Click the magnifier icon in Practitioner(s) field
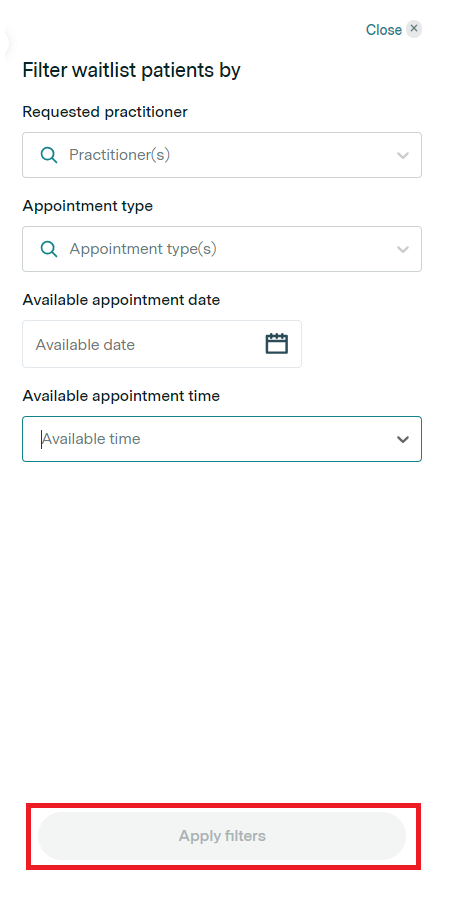 click(x=49, y=155)
